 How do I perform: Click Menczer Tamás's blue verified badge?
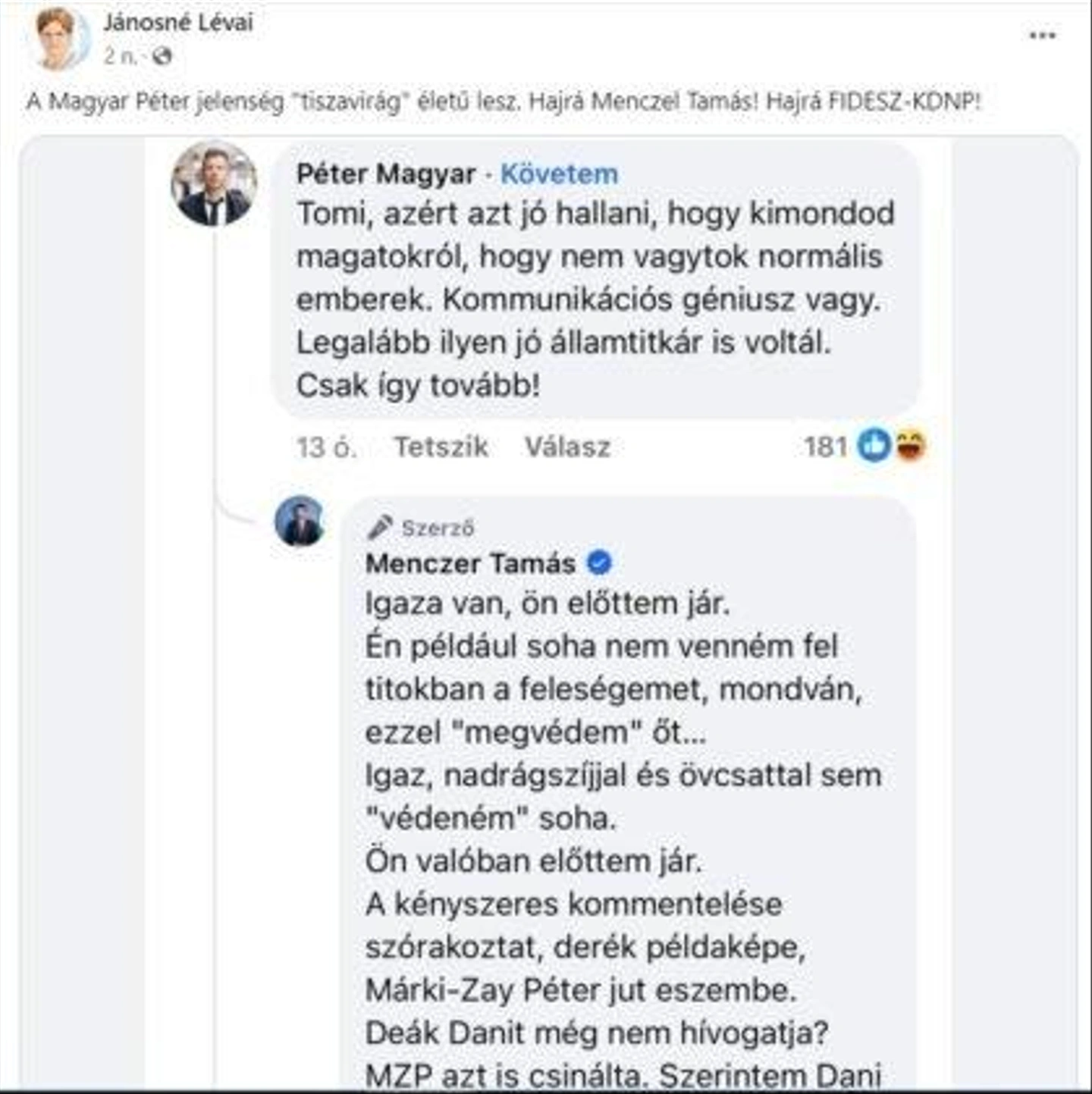pyautogui.click(x=599, y=563)
